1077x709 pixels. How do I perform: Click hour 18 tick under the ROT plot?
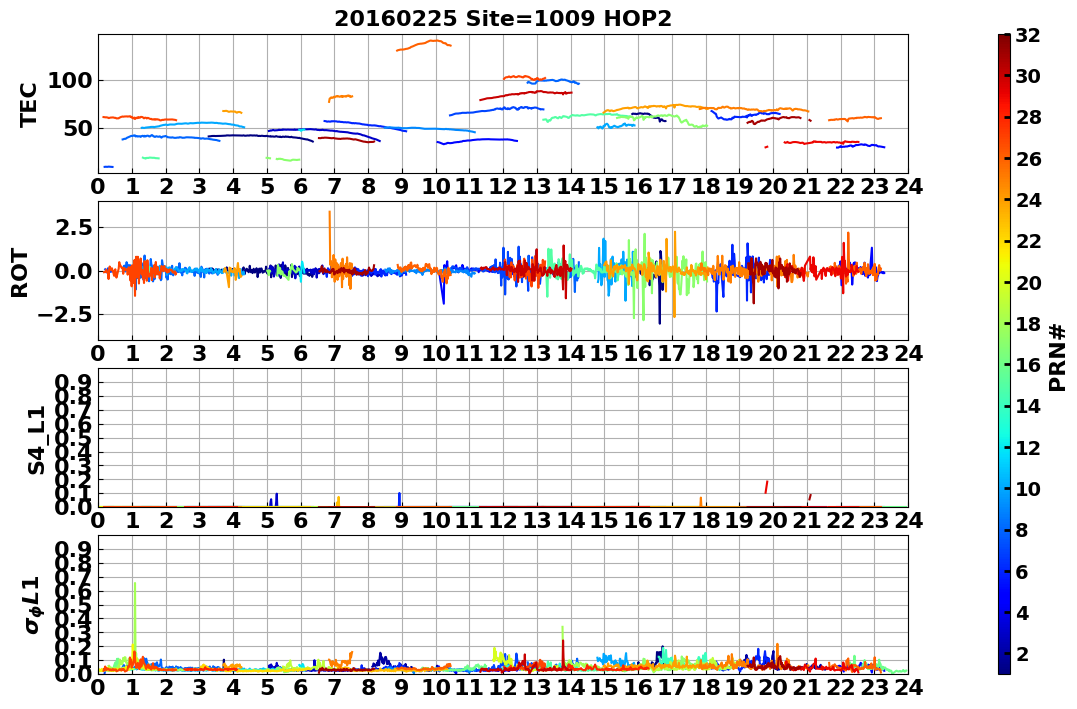pos(705,353)
